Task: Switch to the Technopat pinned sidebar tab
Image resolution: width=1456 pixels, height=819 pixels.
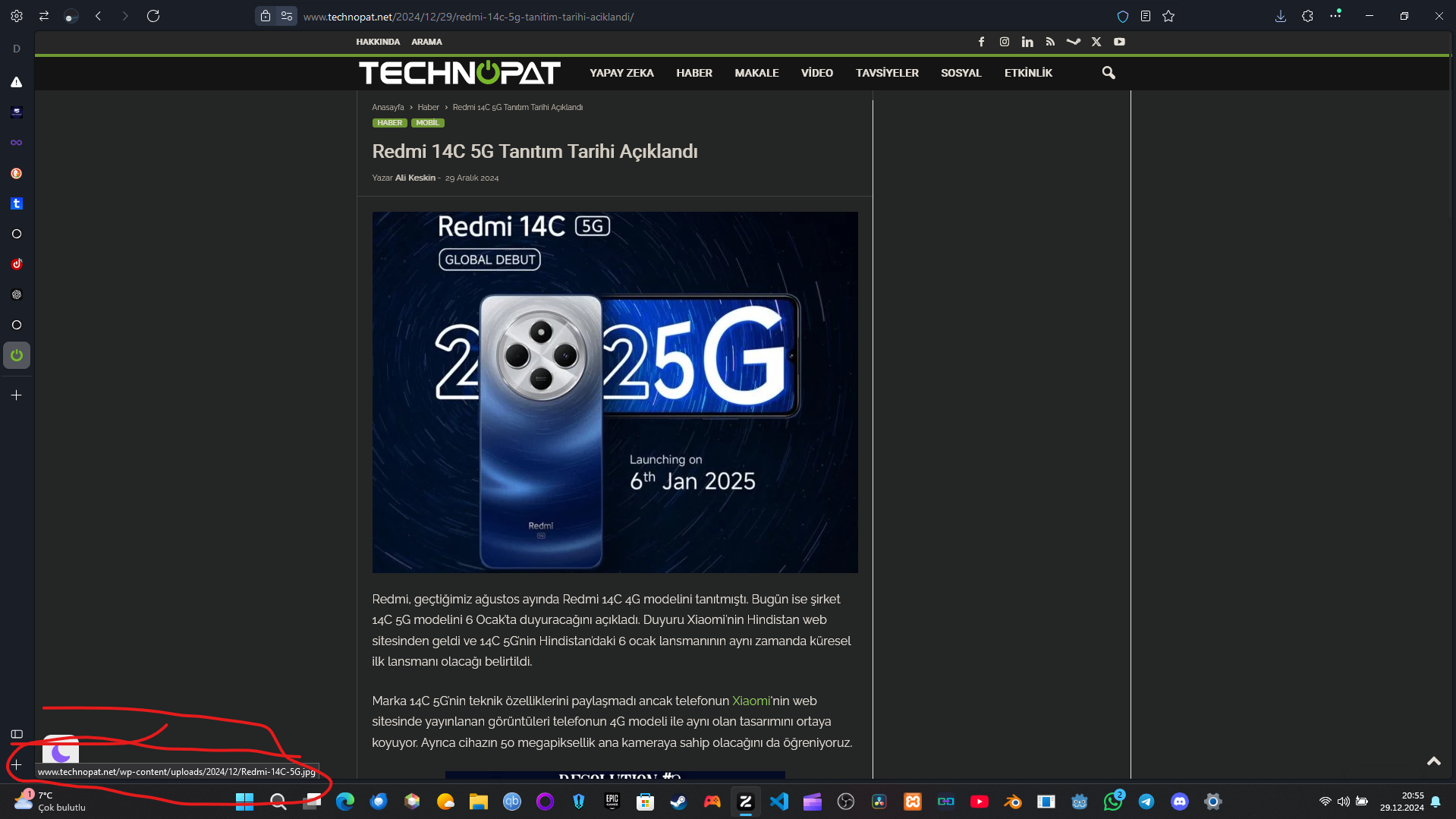Action: click(x=17, y=355)
